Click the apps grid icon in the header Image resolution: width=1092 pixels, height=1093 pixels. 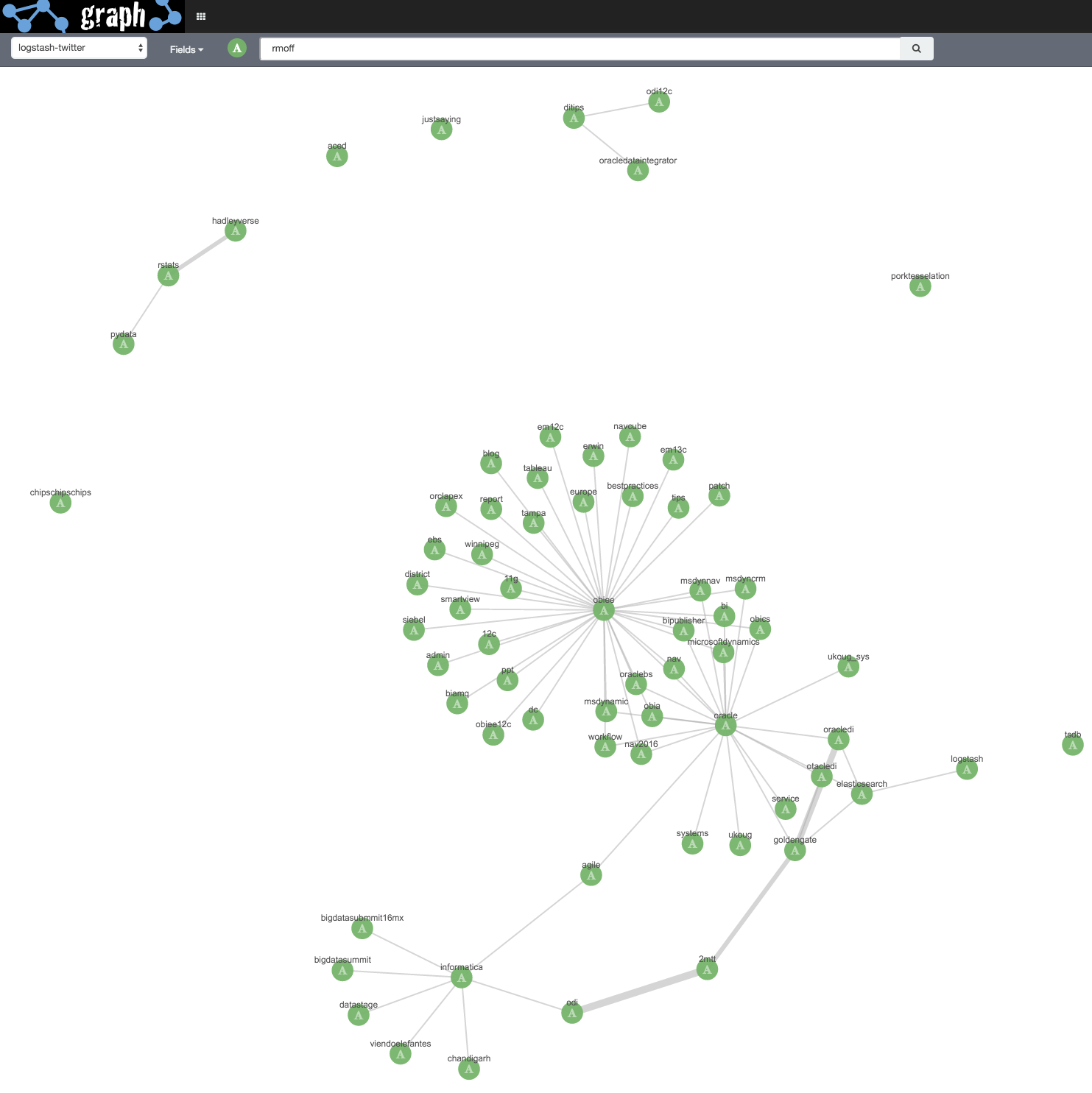[x=200, y=16]
